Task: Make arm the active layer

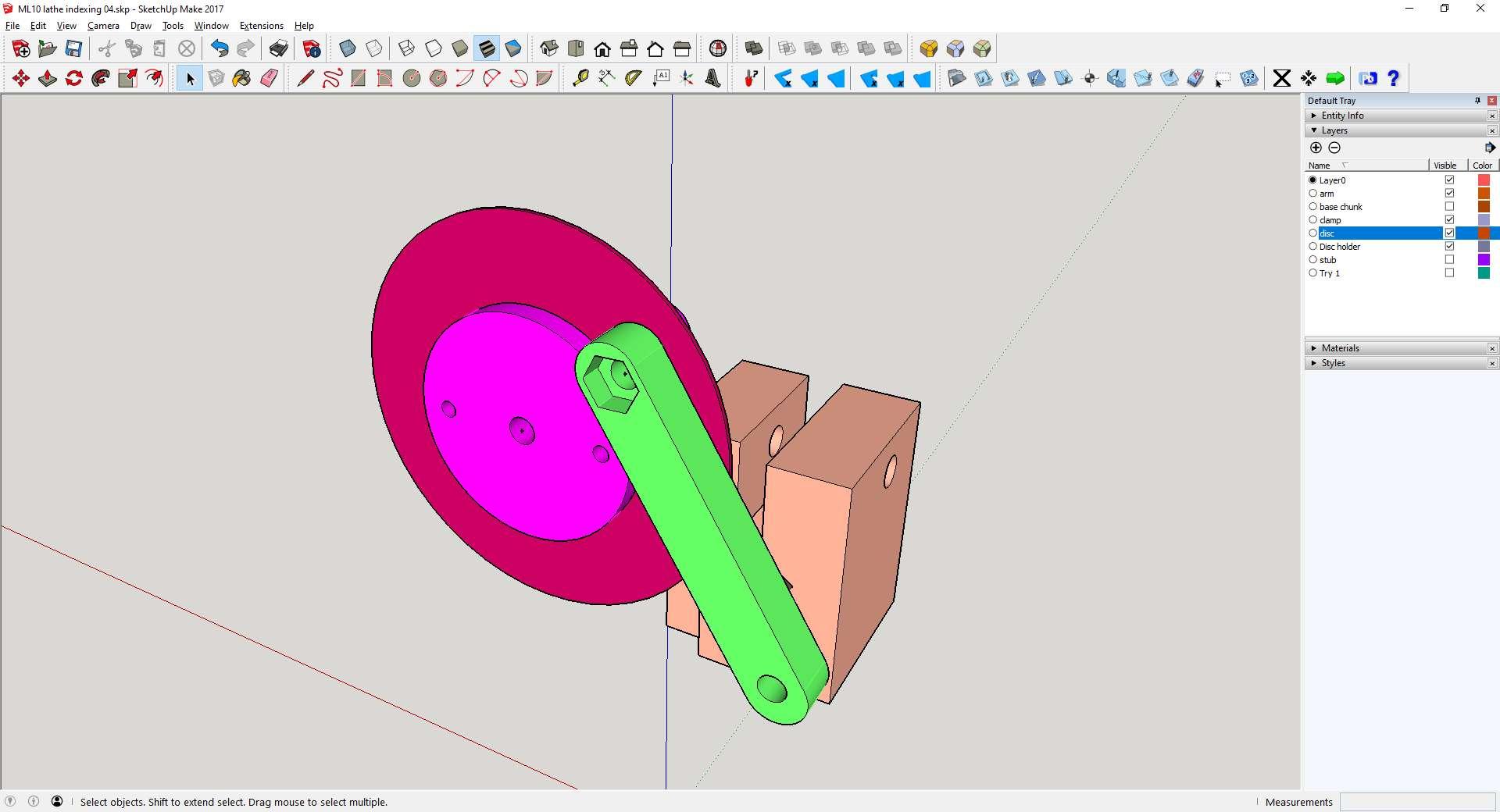Action: click(1312, 194)
